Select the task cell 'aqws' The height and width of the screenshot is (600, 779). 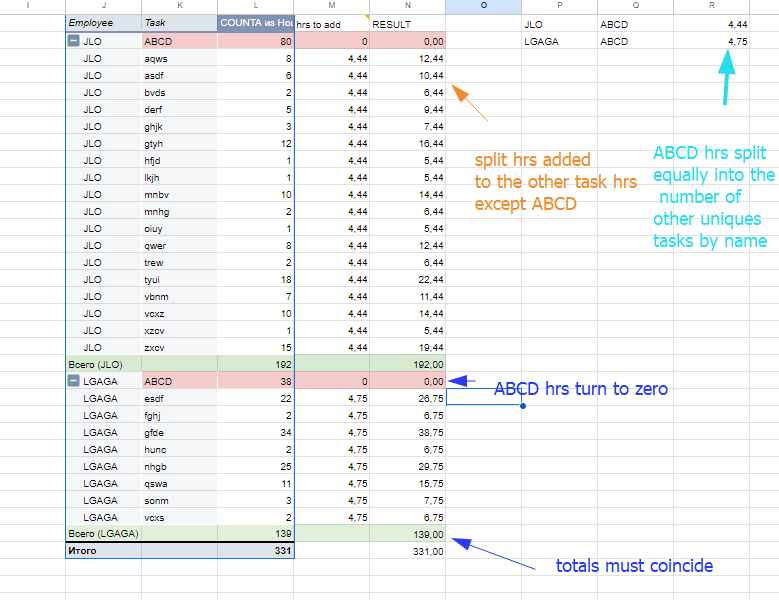click(179, 59)
